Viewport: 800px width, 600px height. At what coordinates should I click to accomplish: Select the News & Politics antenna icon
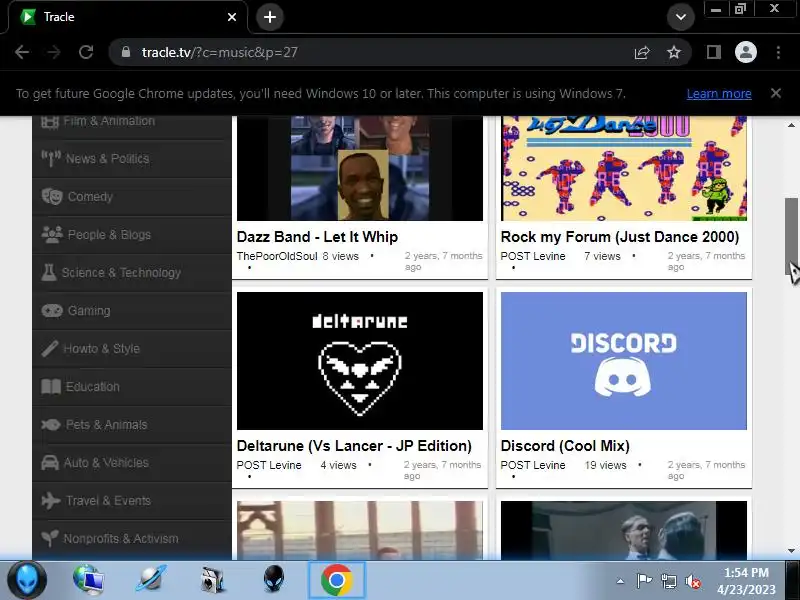51,159
